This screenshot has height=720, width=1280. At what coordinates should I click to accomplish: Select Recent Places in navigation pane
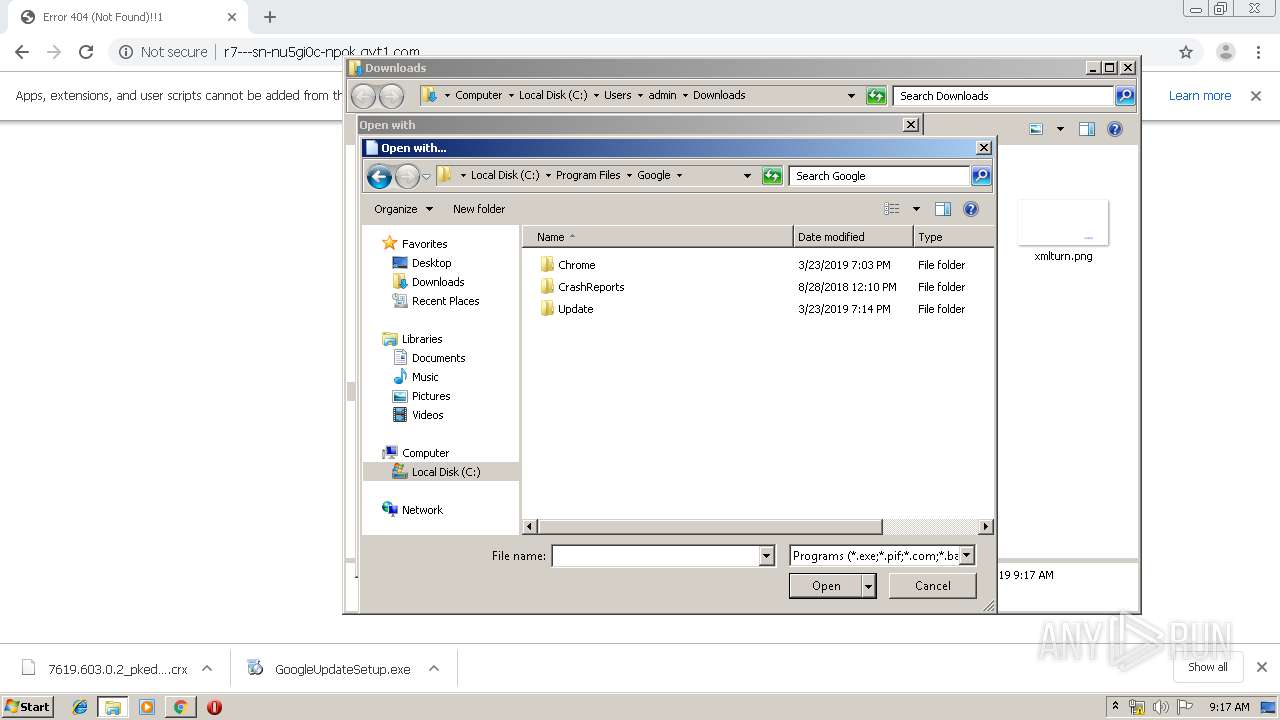tap(445, 301)
